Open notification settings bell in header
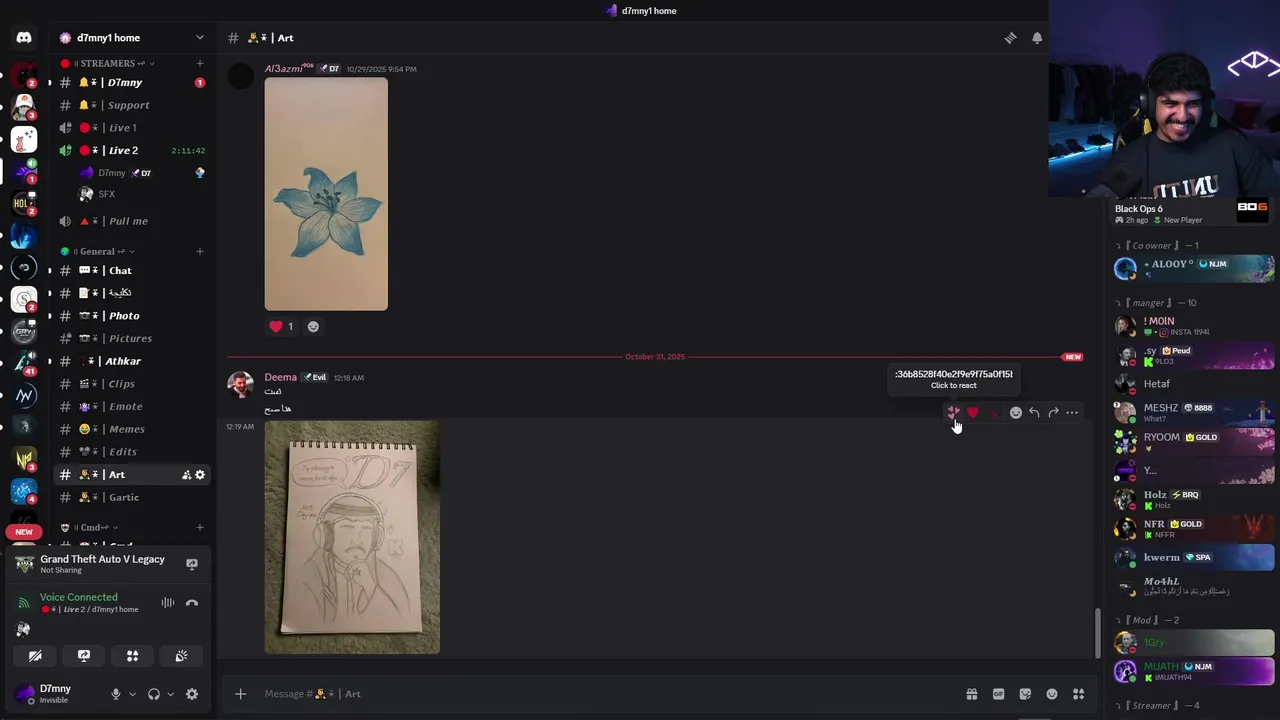The height and width of the screenshot is (720, 1280). tap(1037, 38)
